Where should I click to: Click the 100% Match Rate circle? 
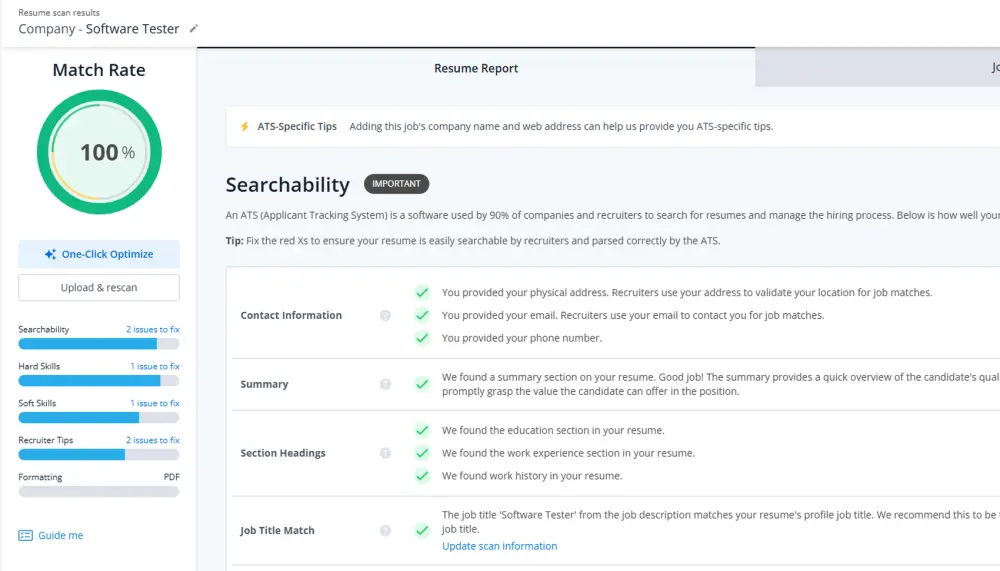click(x=99, y=152)
